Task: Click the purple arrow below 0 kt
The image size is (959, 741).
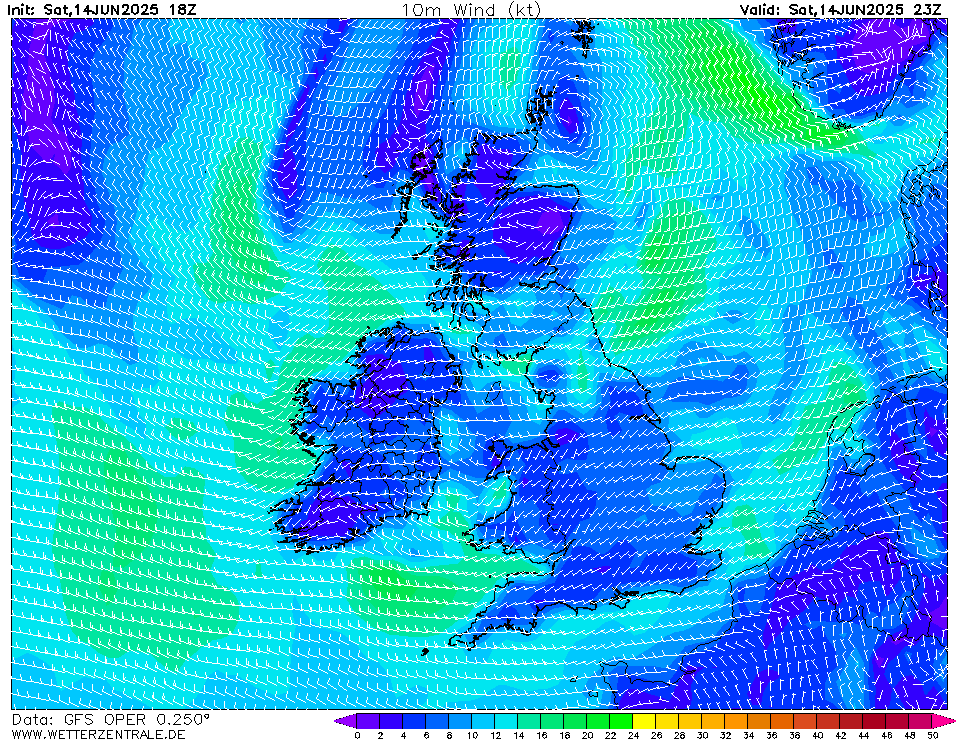Action: 346,720
